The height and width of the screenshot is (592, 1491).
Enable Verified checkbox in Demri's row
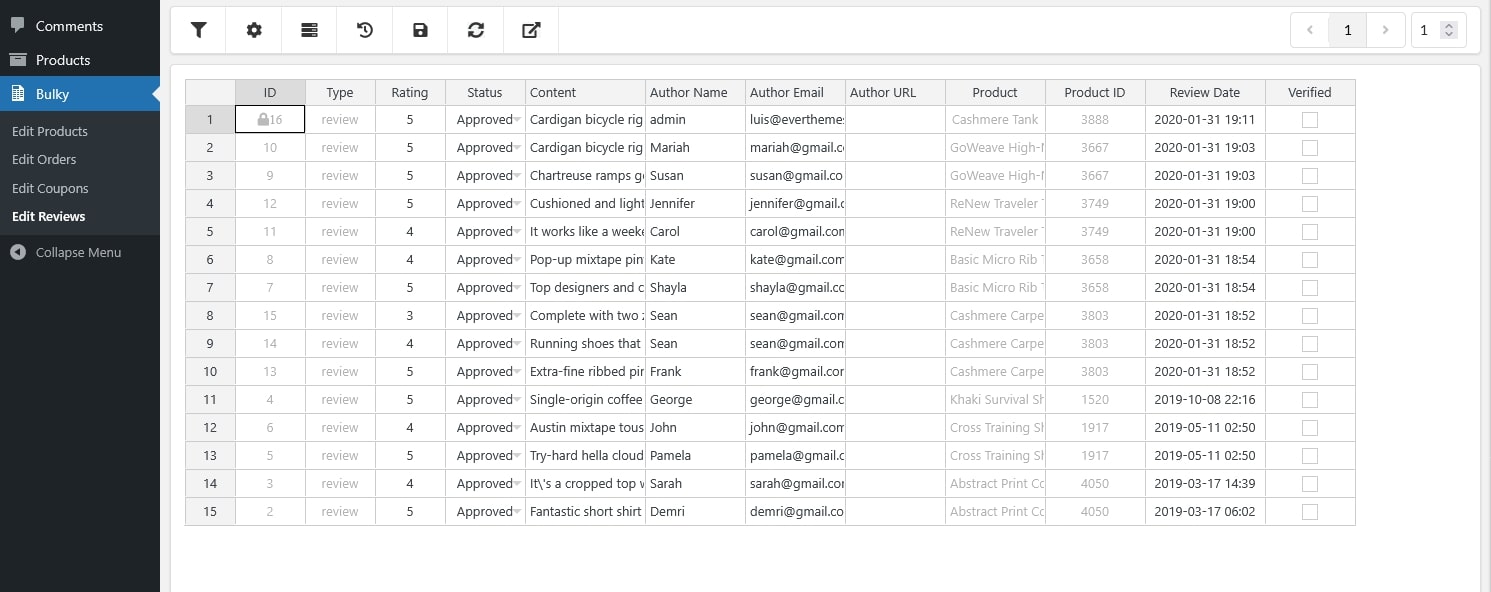point(1310,512)
